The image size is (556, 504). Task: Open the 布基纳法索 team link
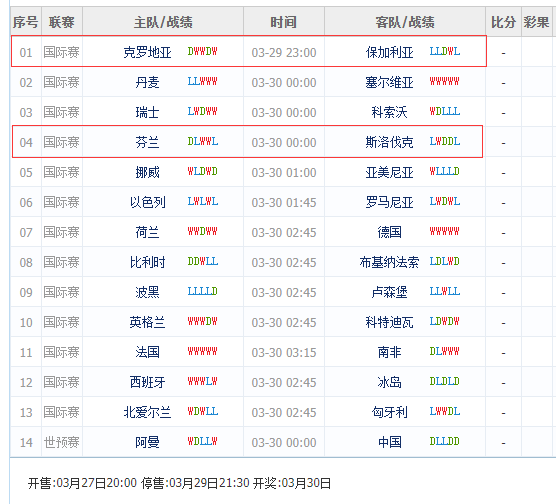coord(389,262)
